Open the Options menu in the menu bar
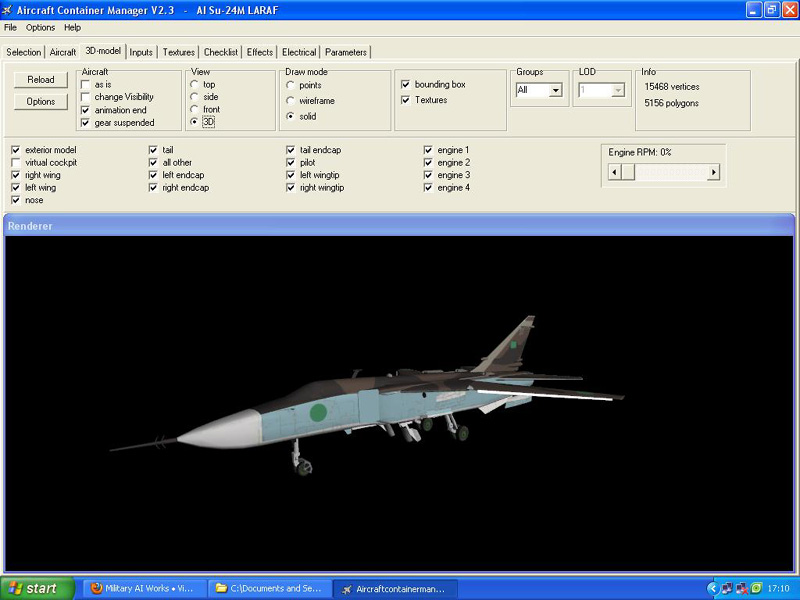The image size is (800, 600). click(x=40, y=27)
